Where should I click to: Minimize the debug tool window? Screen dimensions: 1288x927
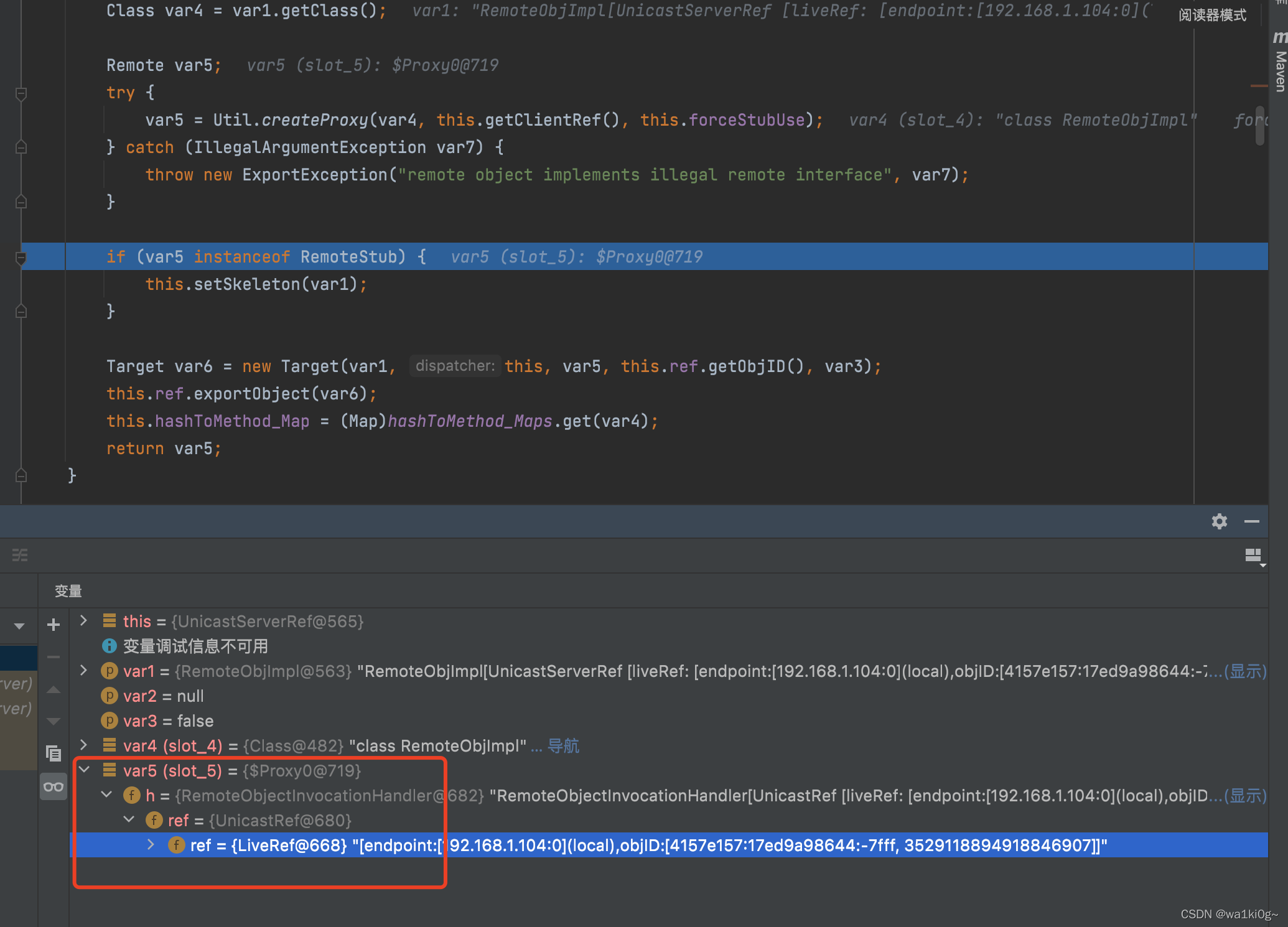click(1252, 521)
